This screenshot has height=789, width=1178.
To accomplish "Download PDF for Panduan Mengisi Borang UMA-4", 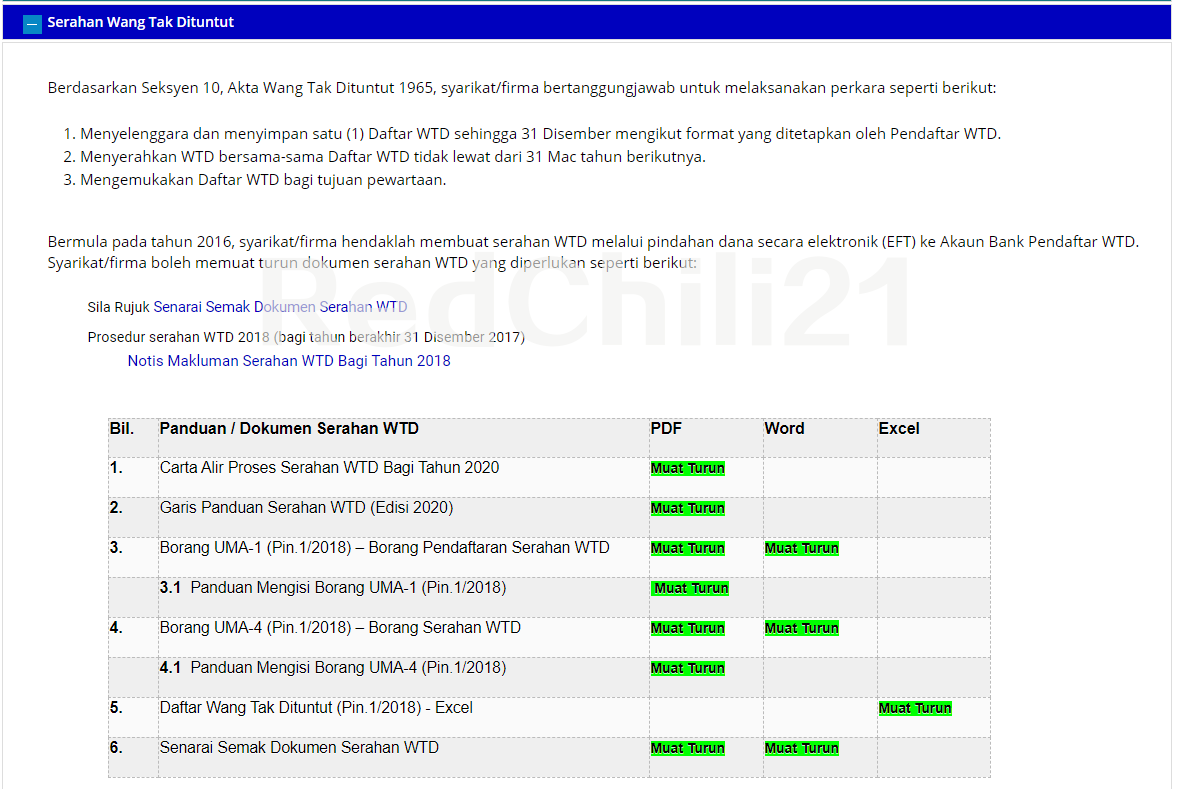I will pyautogui.click(x=688, y=668).
